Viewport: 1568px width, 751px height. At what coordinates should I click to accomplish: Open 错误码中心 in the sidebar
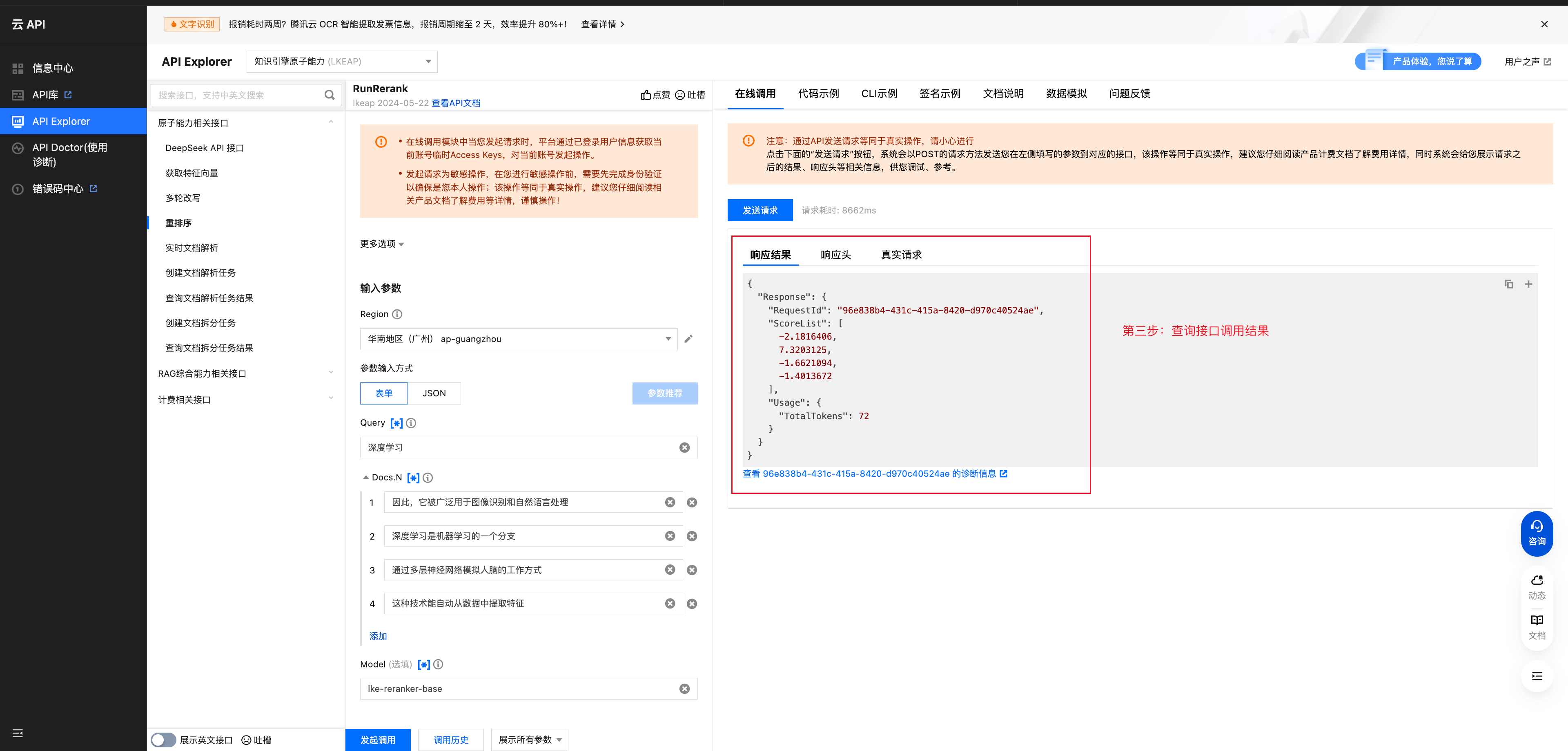(x=57, y=189)
